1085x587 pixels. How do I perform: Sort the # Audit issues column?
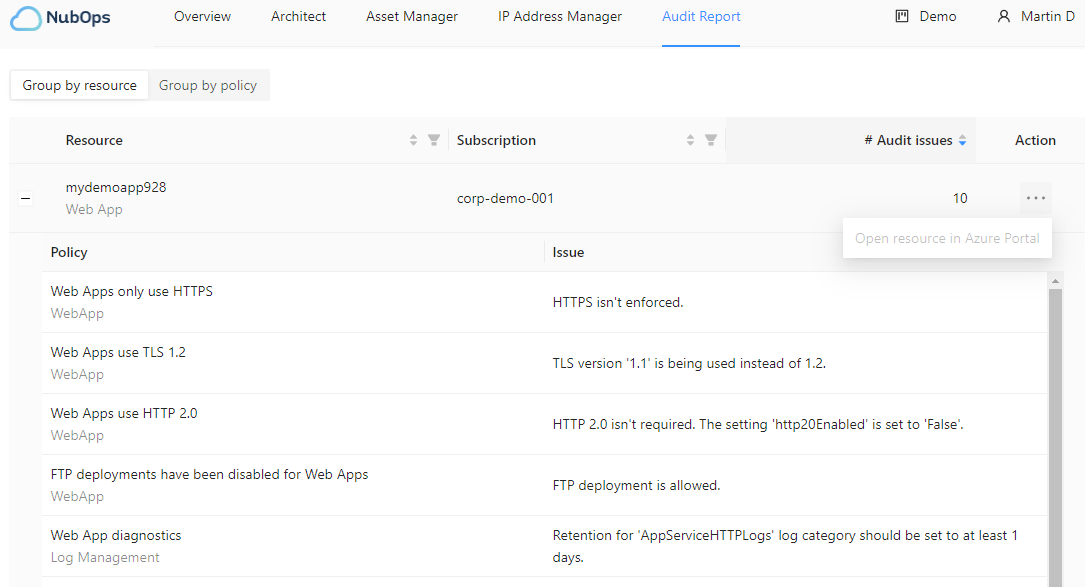pos(961,139)
